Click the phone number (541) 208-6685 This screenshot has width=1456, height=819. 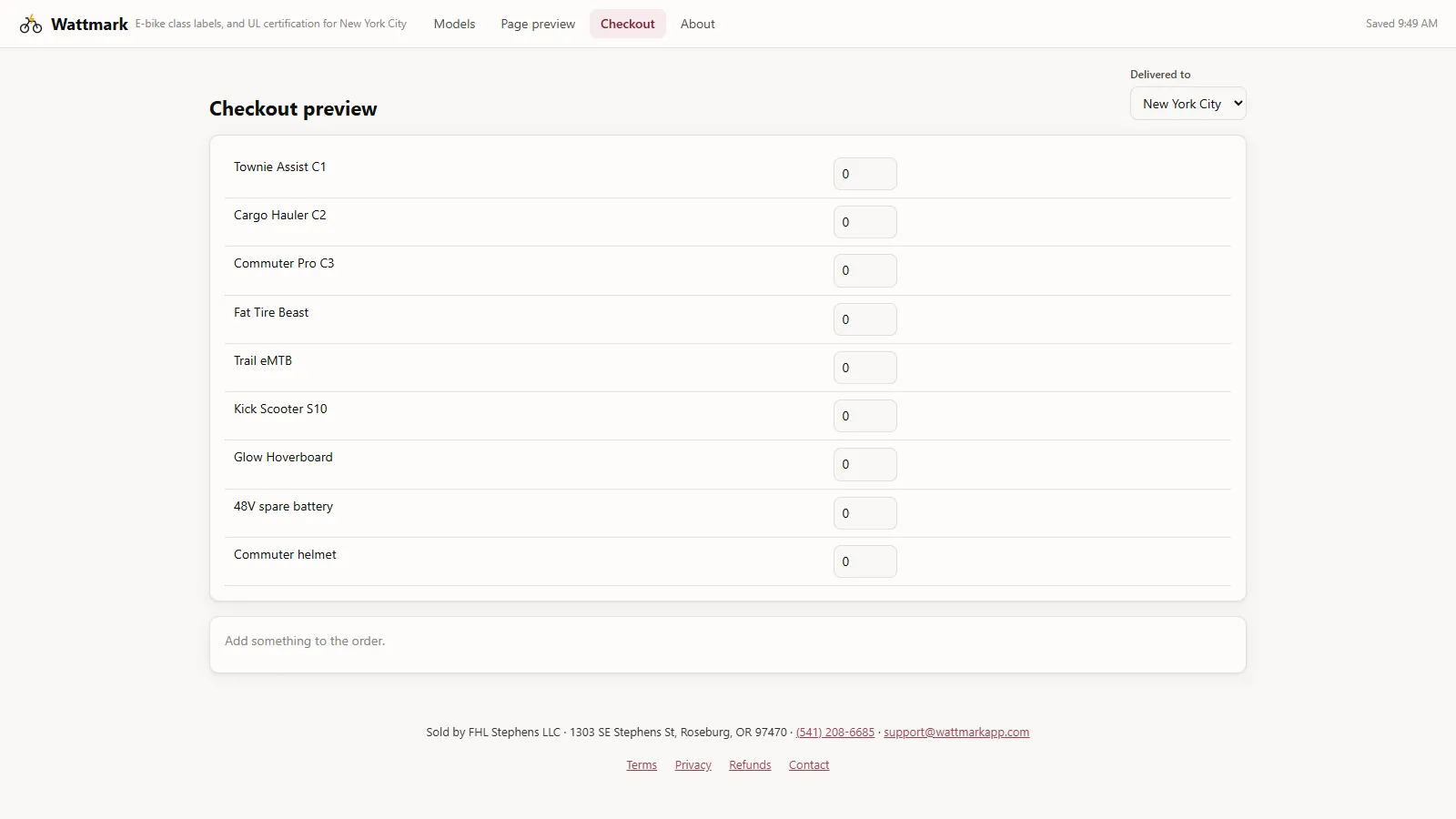(835, 733)
